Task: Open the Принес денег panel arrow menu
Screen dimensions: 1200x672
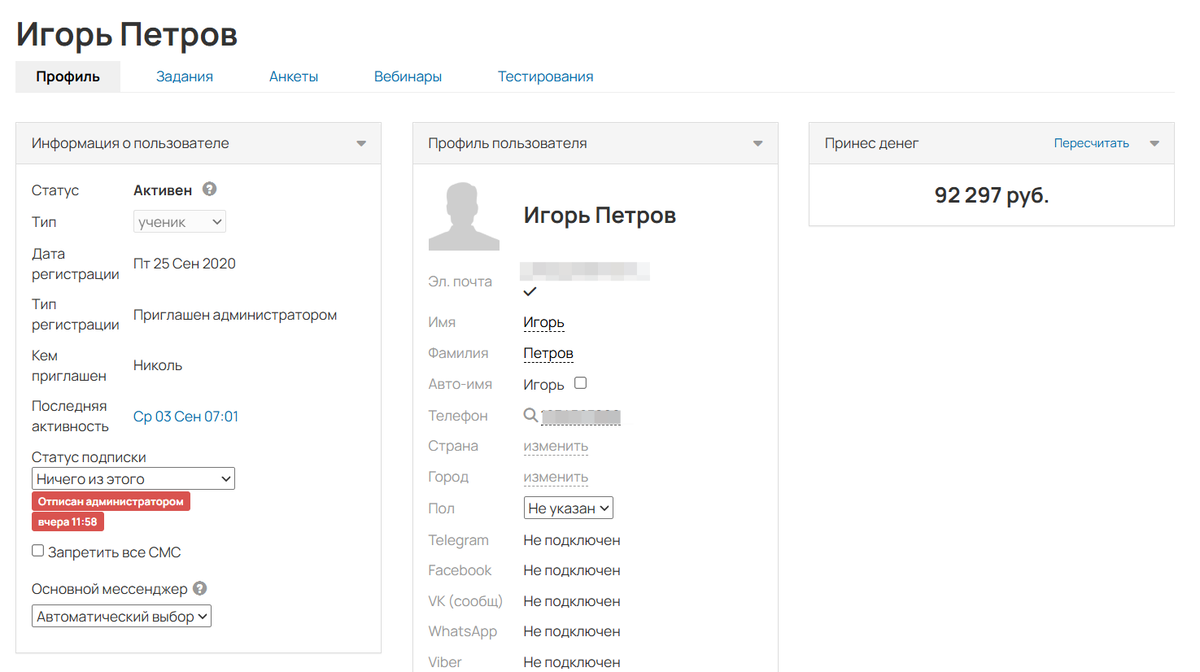Action: point(1155,144)
